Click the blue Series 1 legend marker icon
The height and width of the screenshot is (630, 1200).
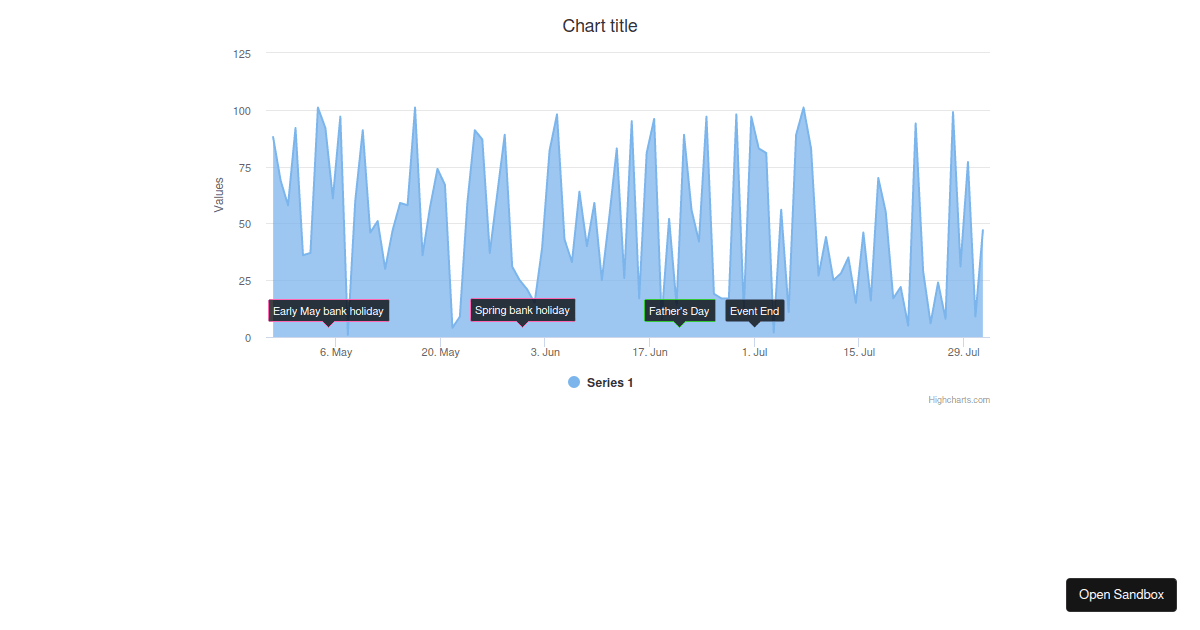point(573,382)
